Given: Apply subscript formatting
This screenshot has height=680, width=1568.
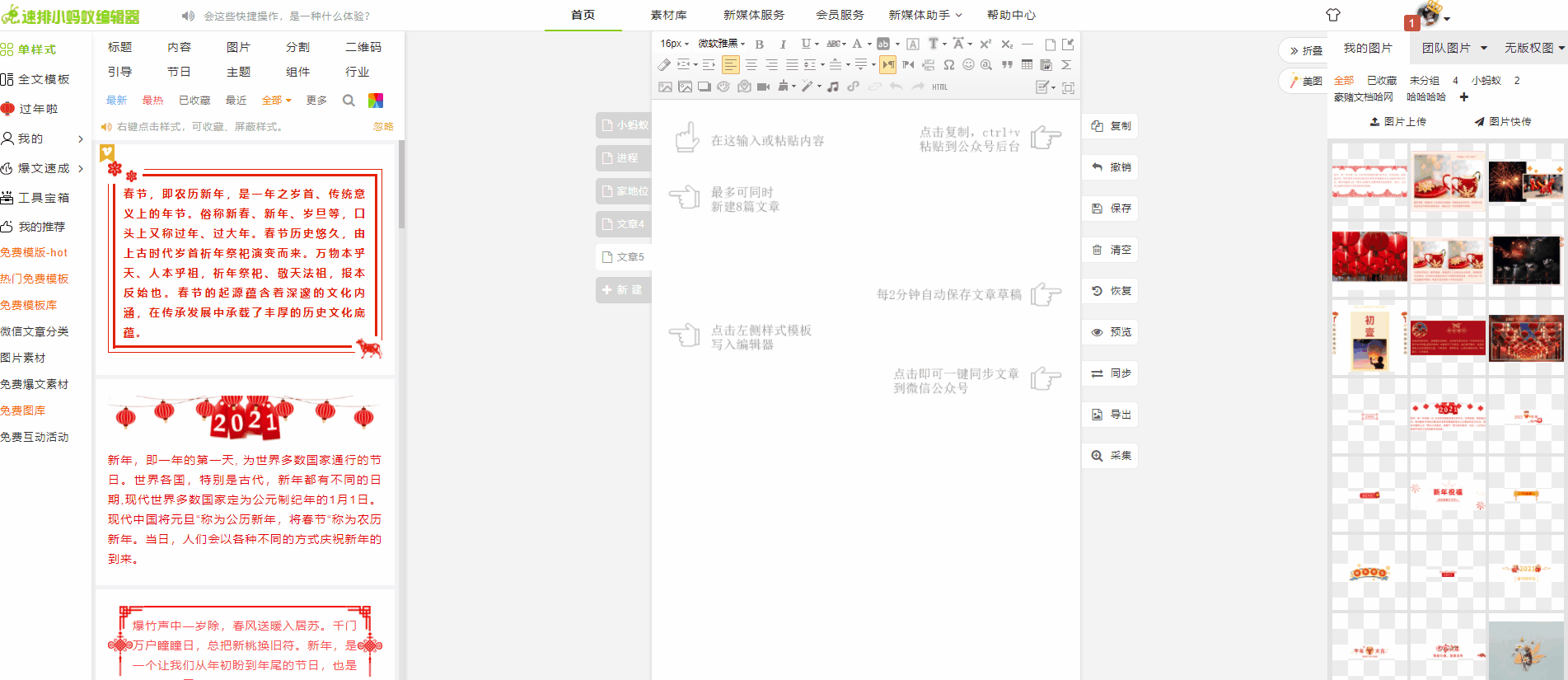Looking at the screenshot, I should point(1007,44).
